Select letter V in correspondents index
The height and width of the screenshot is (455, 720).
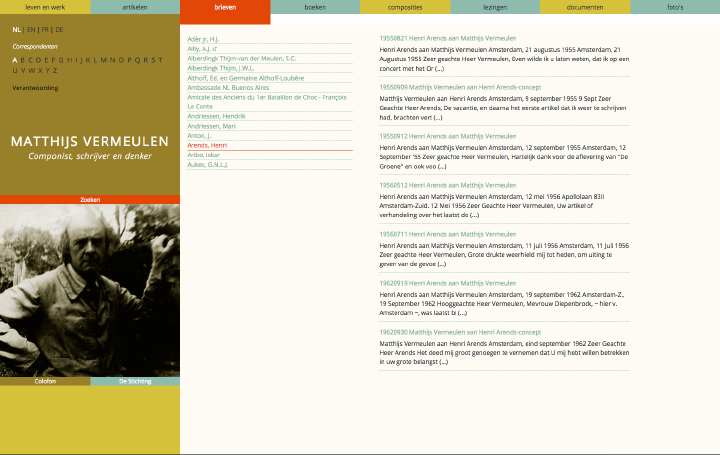pos(23,71)
